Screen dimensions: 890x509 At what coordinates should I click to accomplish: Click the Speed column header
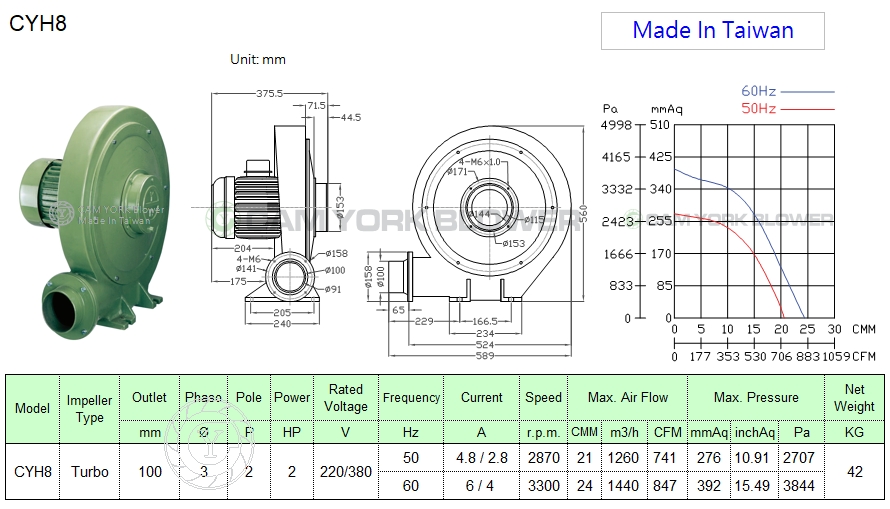click(x=543, y=397)
